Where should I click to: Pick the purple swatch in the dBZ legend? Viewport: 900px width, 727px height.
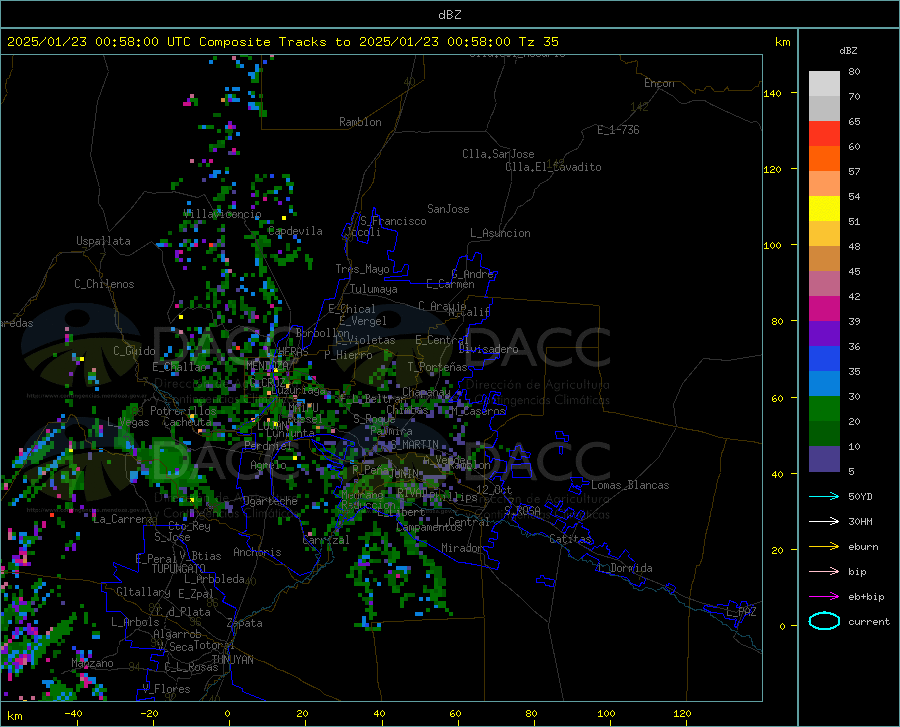coord(824,334)
